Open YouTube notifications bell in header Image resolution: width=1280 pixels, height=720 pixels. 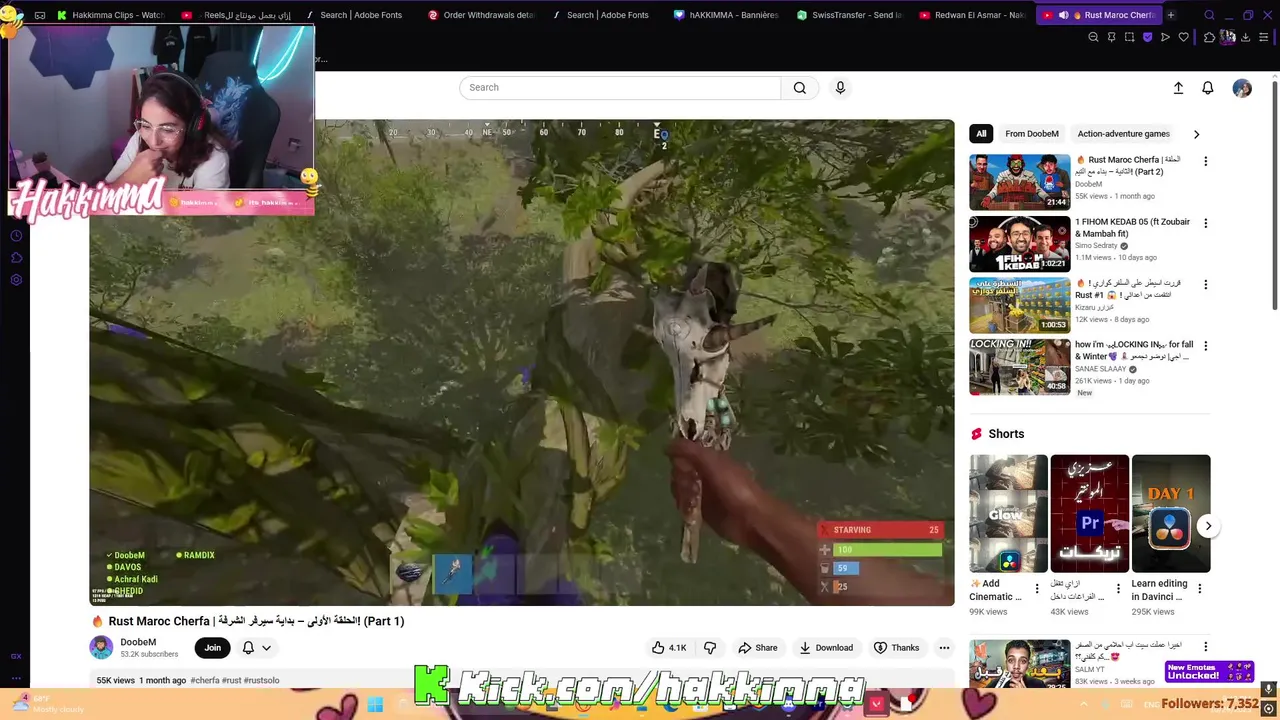click(x=1208, y=88)
